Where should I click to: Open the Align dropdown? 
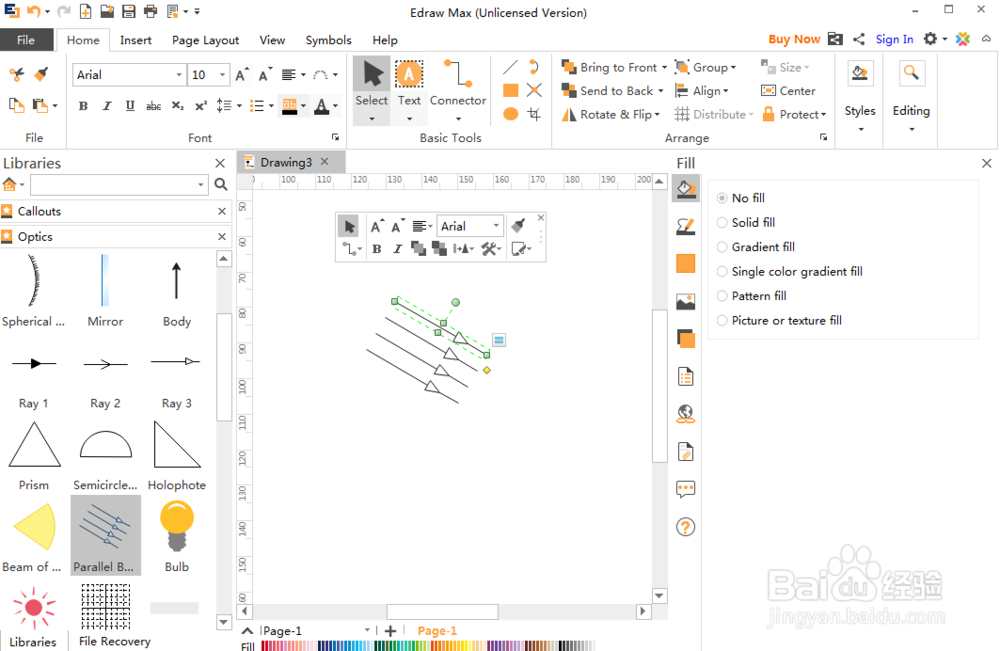[x=702, y=91]
